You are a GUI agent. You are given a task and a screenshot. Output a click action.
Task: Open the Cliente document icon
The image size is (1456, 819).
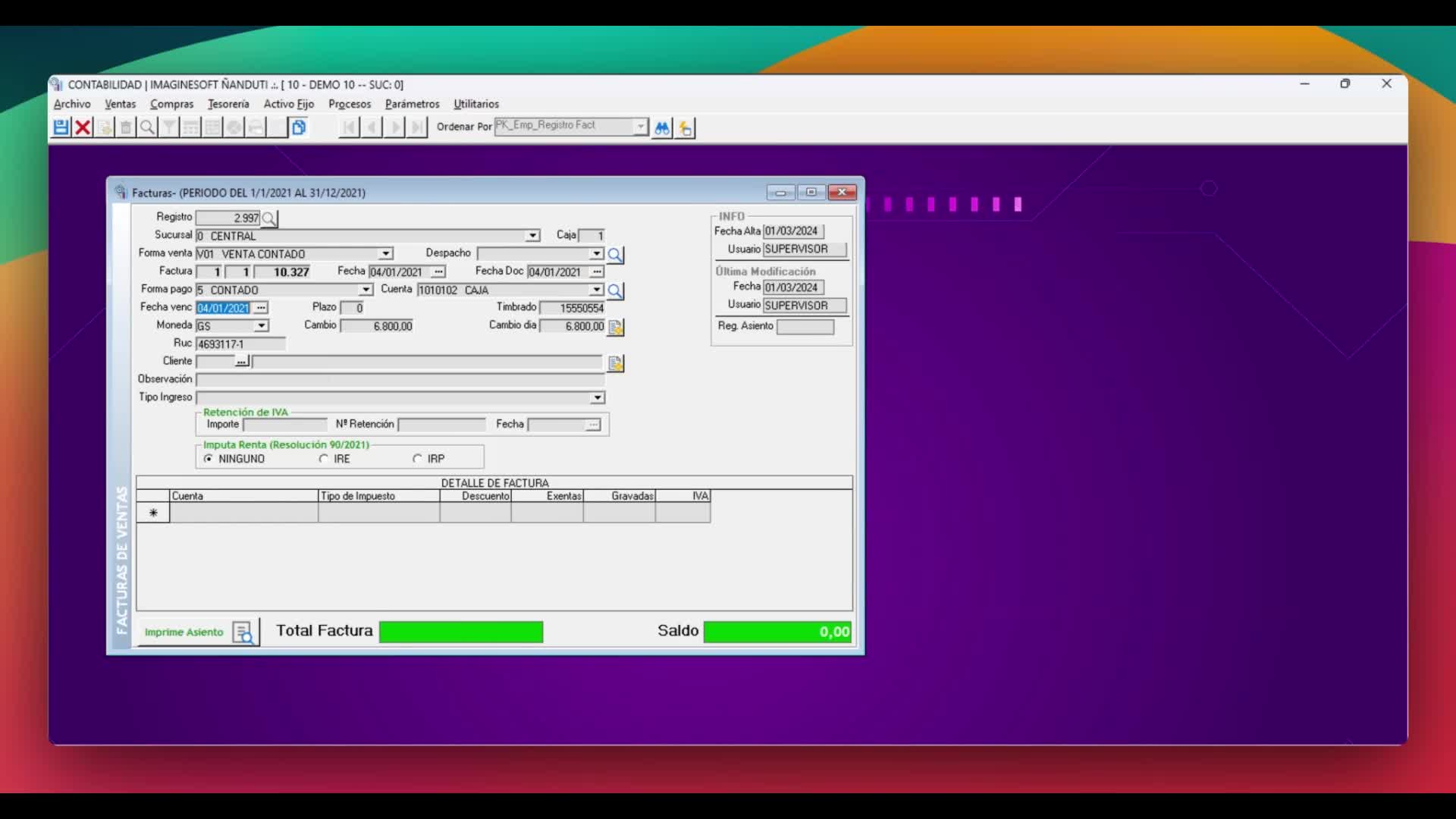pos(615,363)
